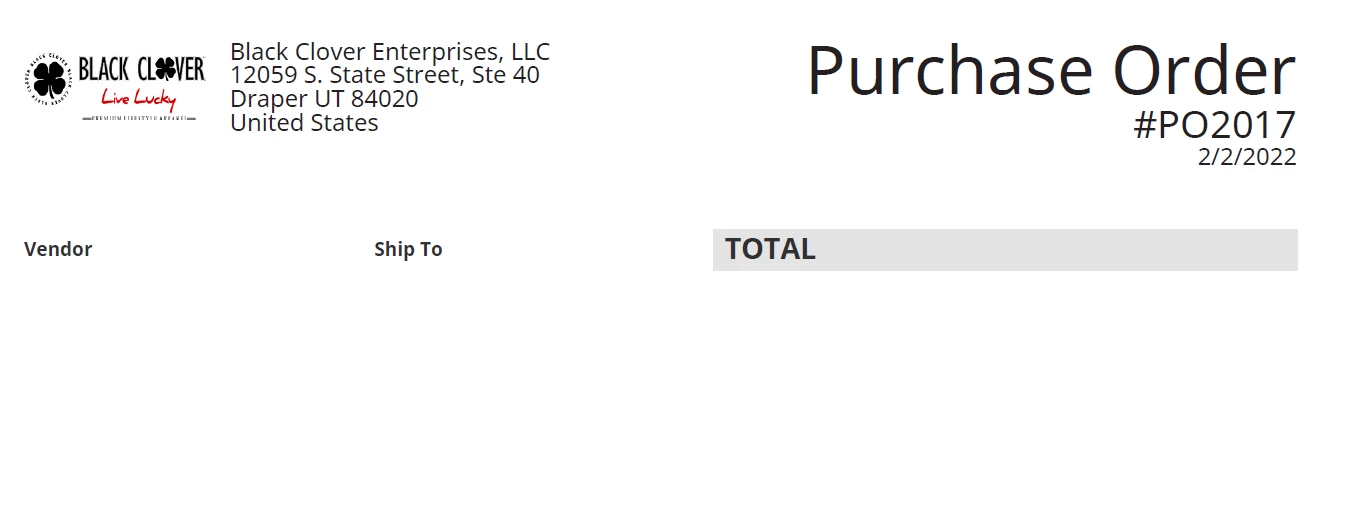Click the TOTAL header text
The width and height of the screenshot is (1362, 531).
[x=770, y=249]
